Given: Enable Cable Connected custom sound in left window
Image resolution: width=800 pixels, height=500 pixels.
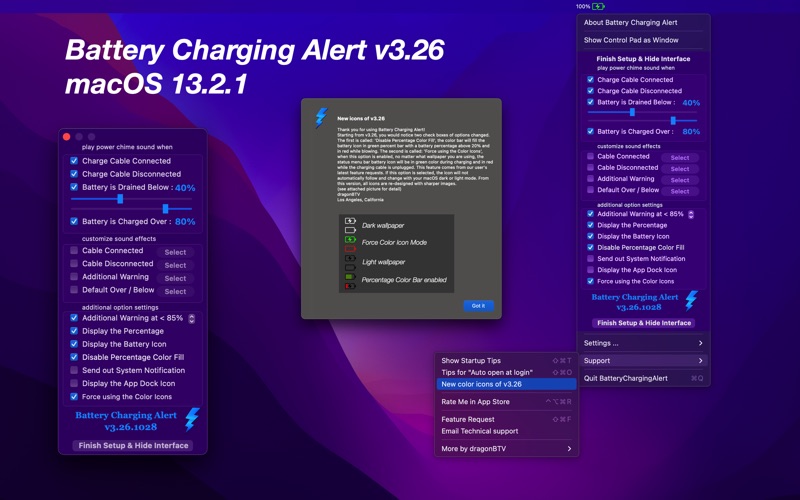Looking at the screenshot, I should (x=74, y=251).
